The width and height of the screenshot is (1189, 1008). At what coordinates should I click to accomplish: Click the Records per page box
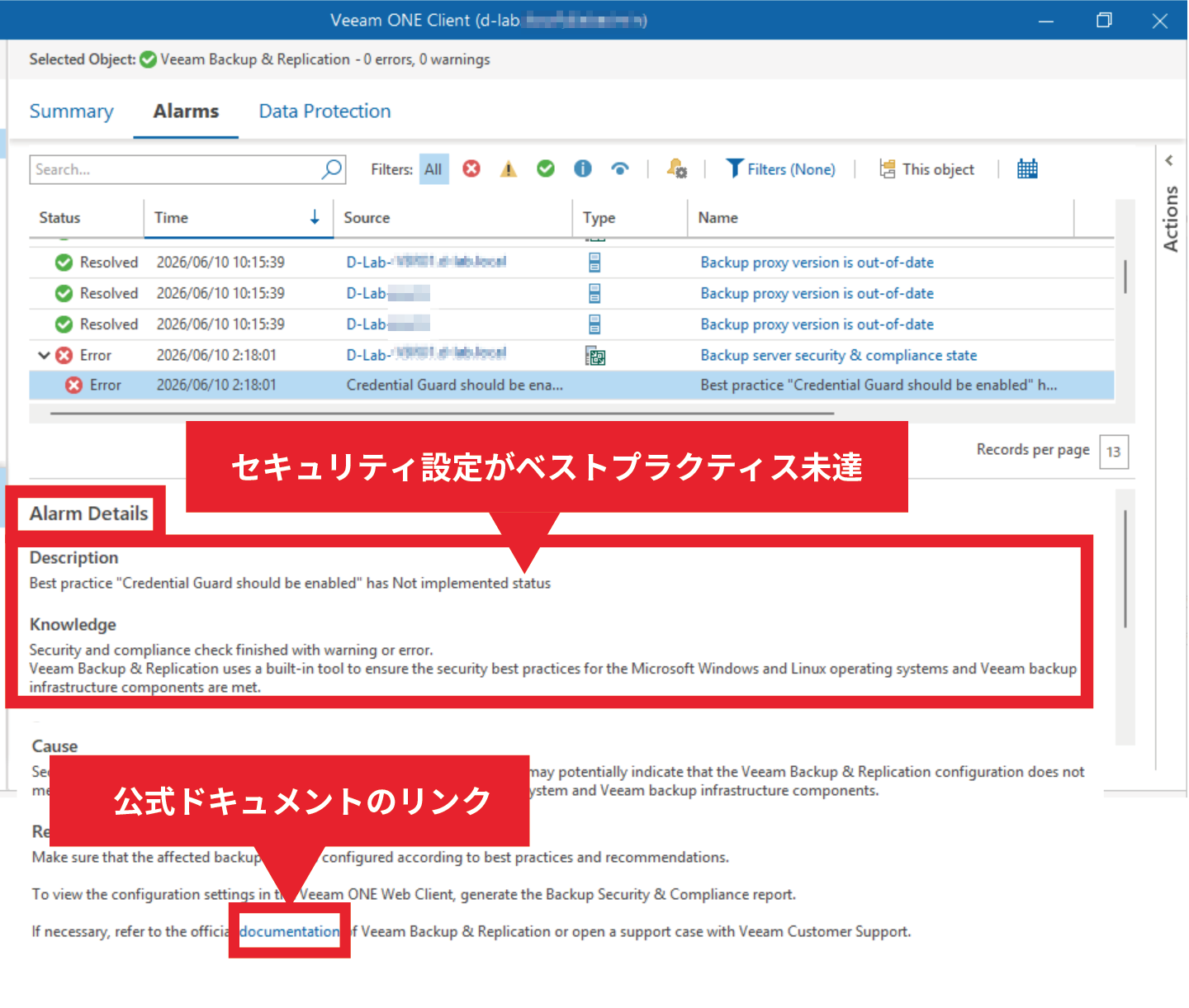[1114, 452]
